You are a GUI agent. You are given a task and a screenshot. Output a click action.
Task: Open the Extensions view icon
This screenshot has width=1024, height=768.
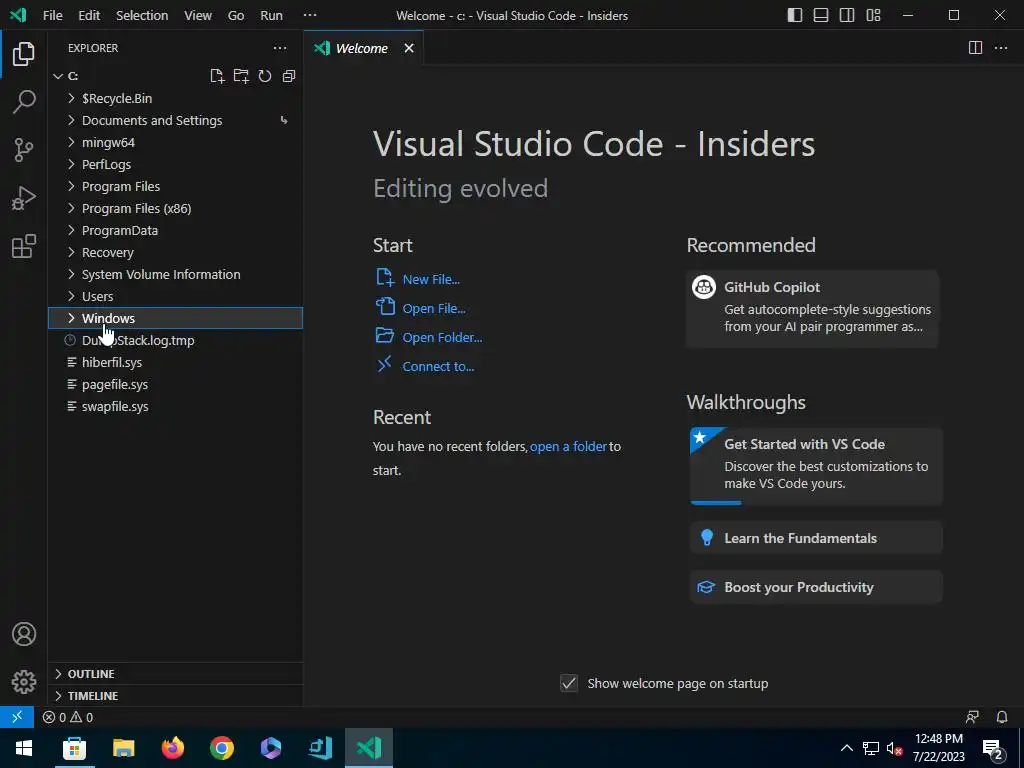click(x=24, y=247)
